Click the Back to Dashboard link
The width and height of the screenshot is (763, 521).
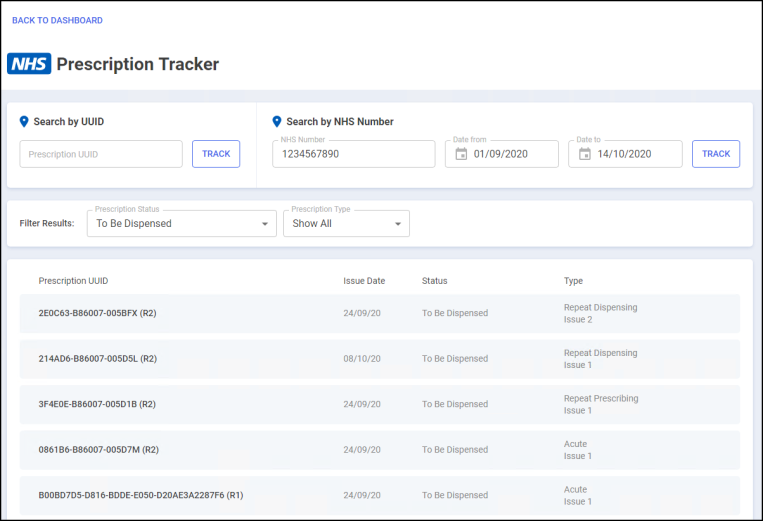57,20
